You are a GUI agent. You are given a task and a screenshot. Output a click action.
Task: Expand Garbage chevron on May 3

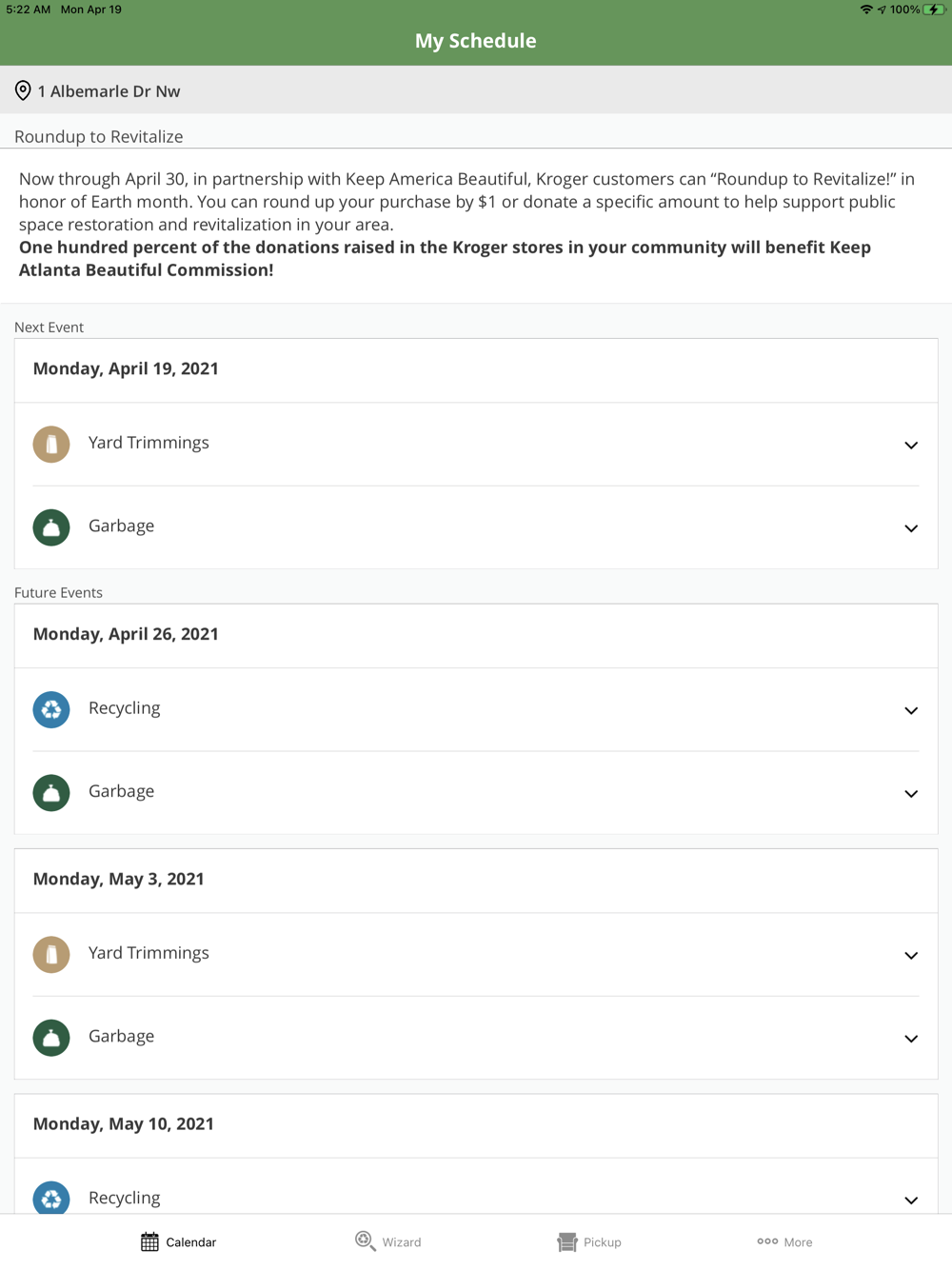click(x=911, y=1038)
